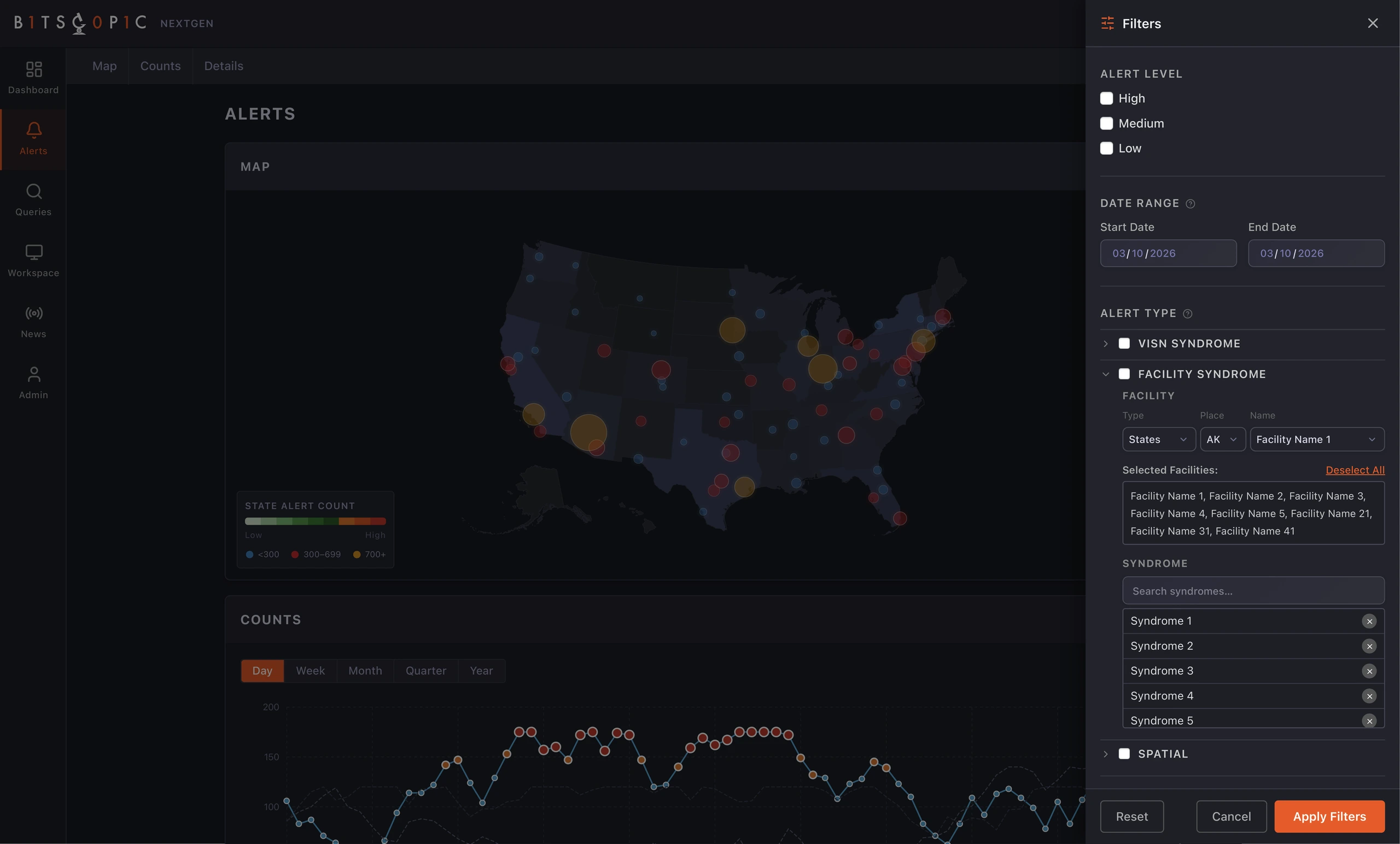Select the Week counts interval tab
The height and width of the screenshot is (844, 1400).
pos(310,671)
